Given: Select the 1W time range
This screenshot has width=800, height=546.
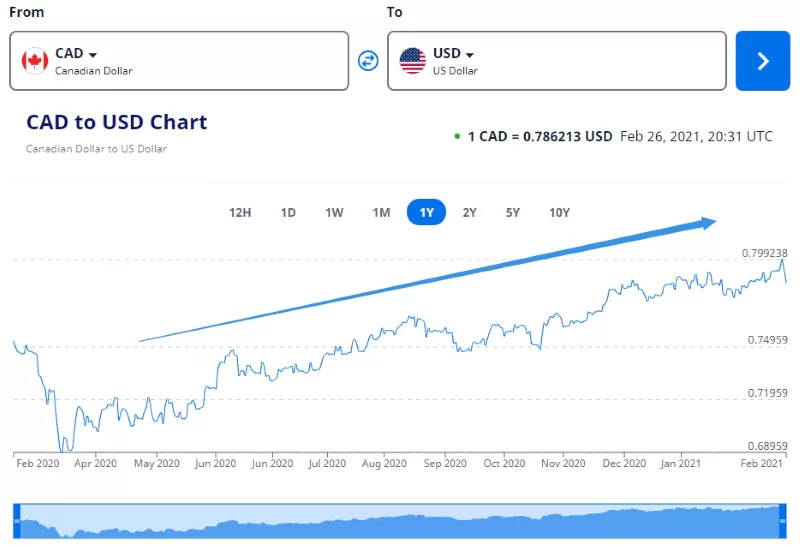Looking at the screenshot, I should coord(334,212).
